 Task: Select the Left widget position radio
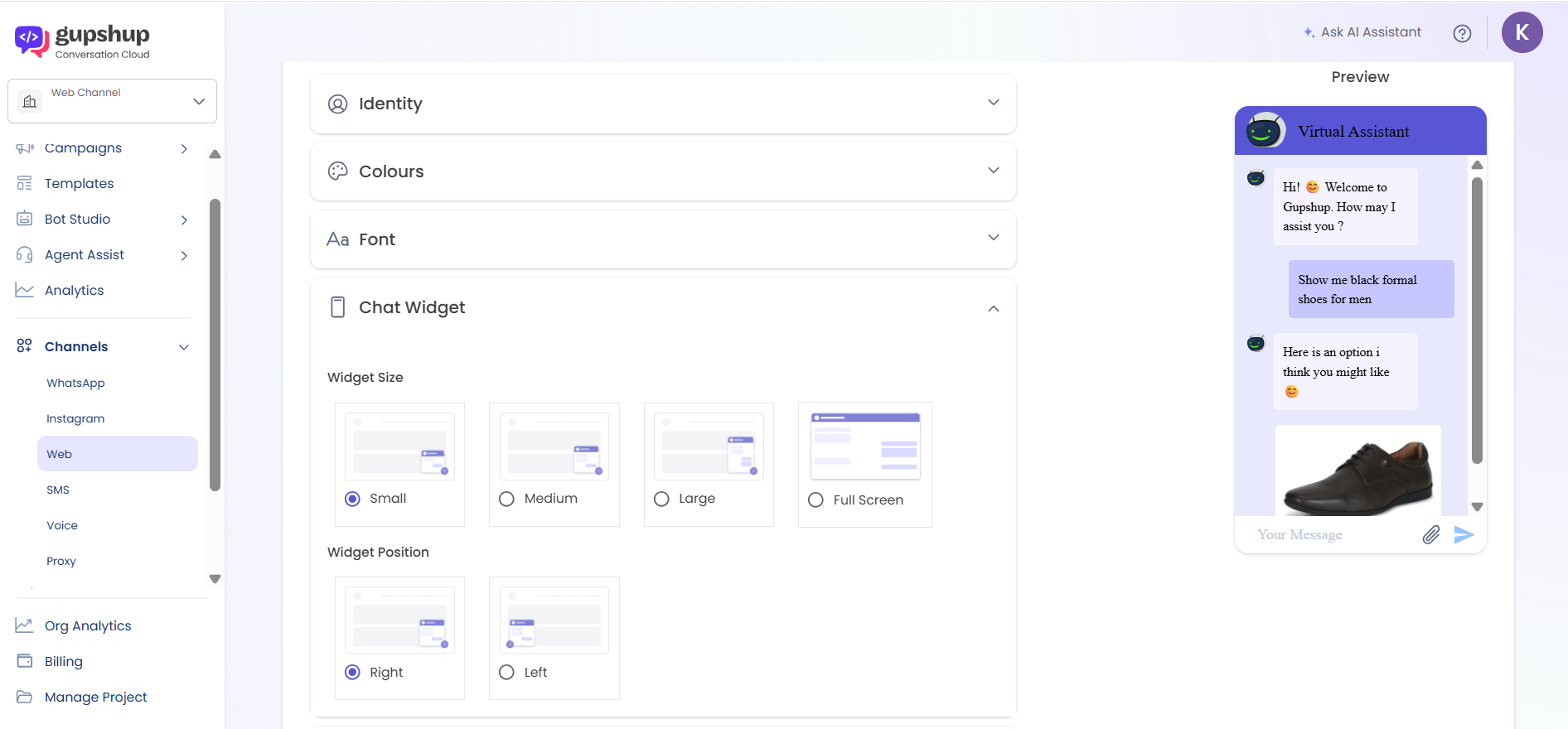[x=506, y=672]
